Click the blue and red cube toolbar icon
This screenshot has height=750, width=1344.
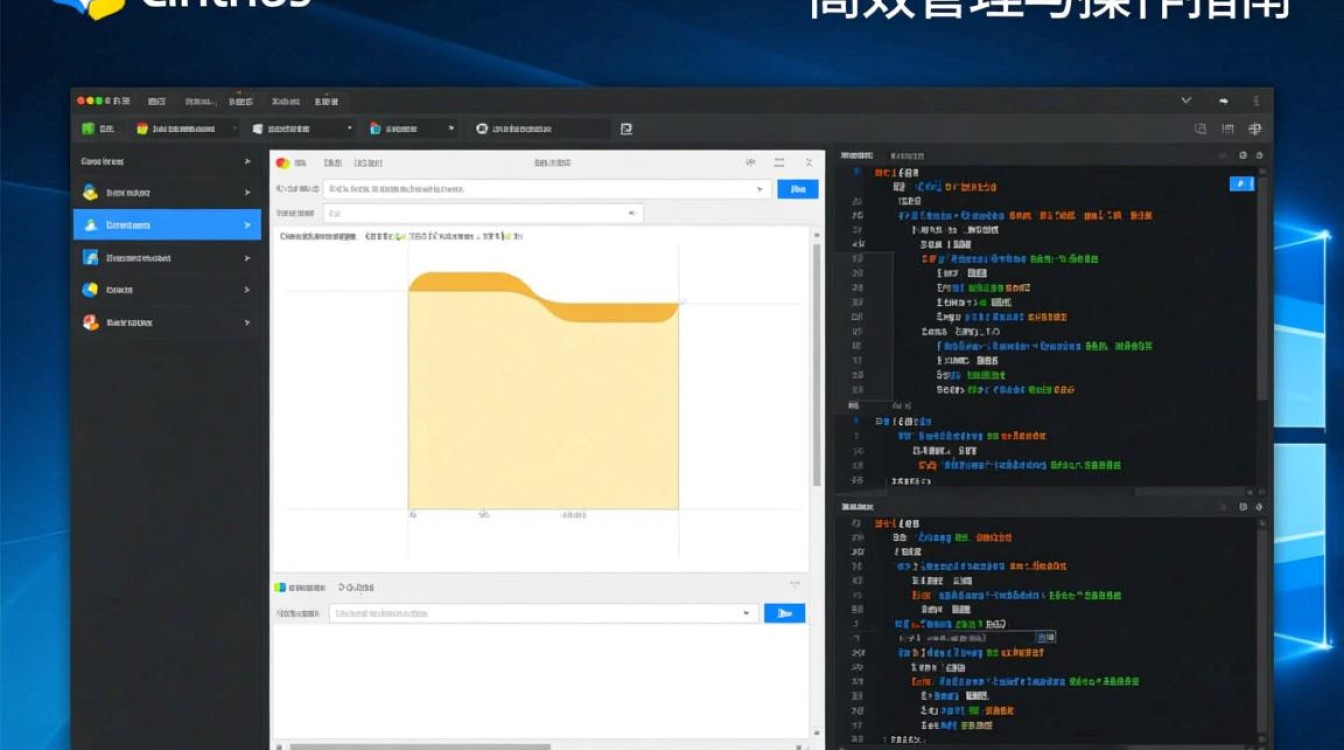(375, 128)
